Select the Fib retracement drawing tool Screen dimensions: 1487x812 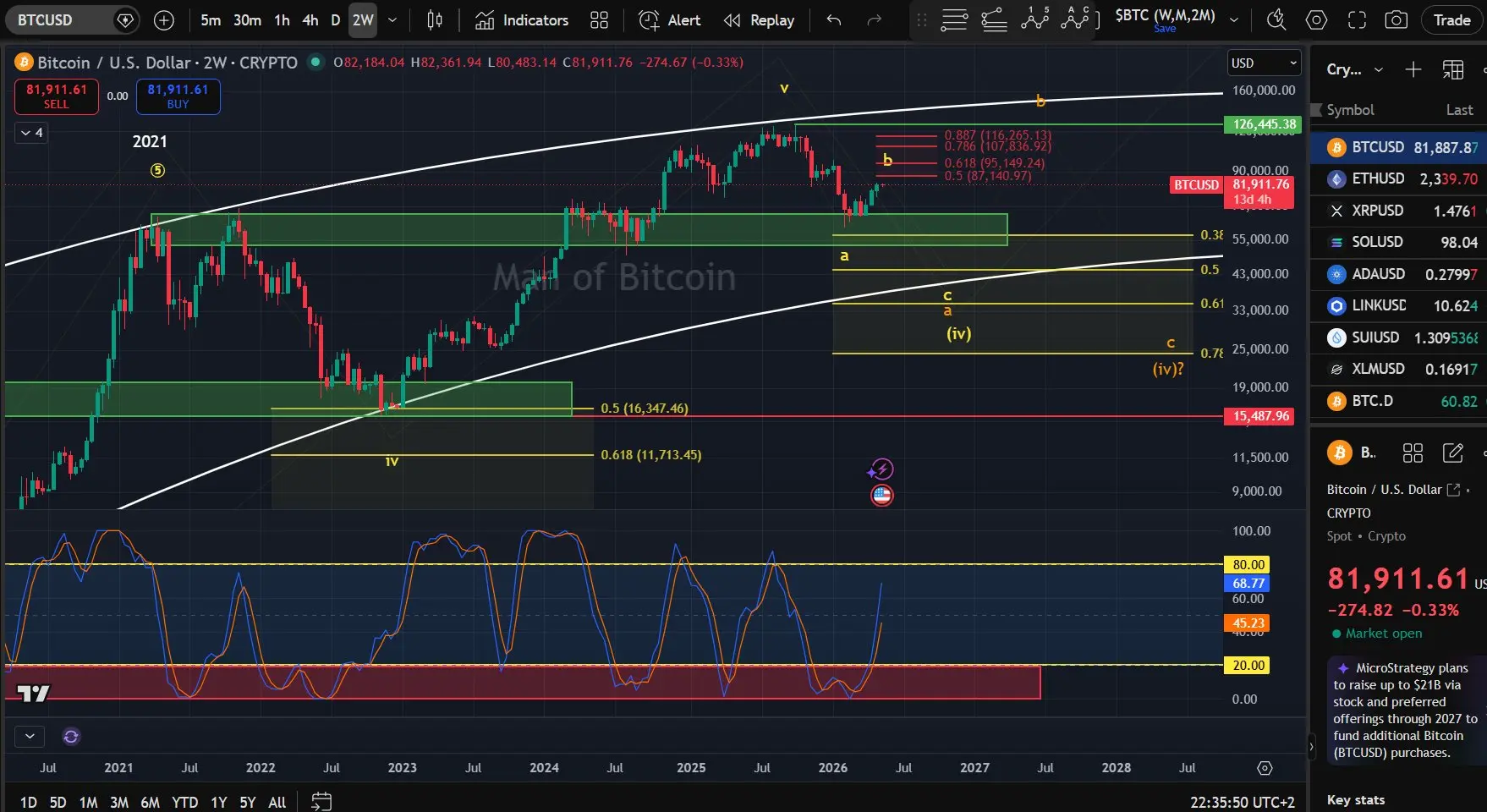point(954,20)
